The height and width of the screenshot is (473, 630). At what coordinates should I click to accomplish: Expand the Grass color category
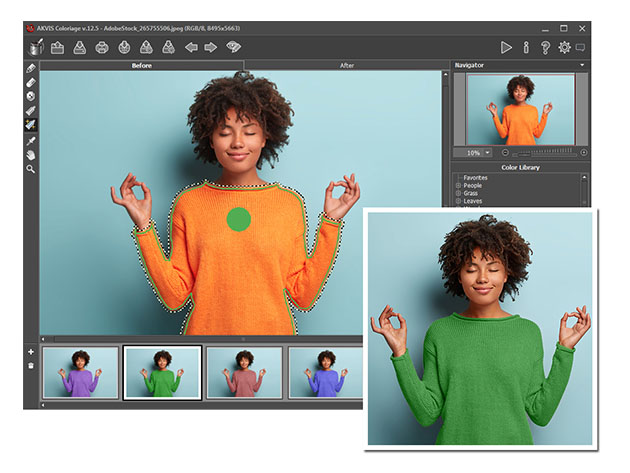point(459,193)
